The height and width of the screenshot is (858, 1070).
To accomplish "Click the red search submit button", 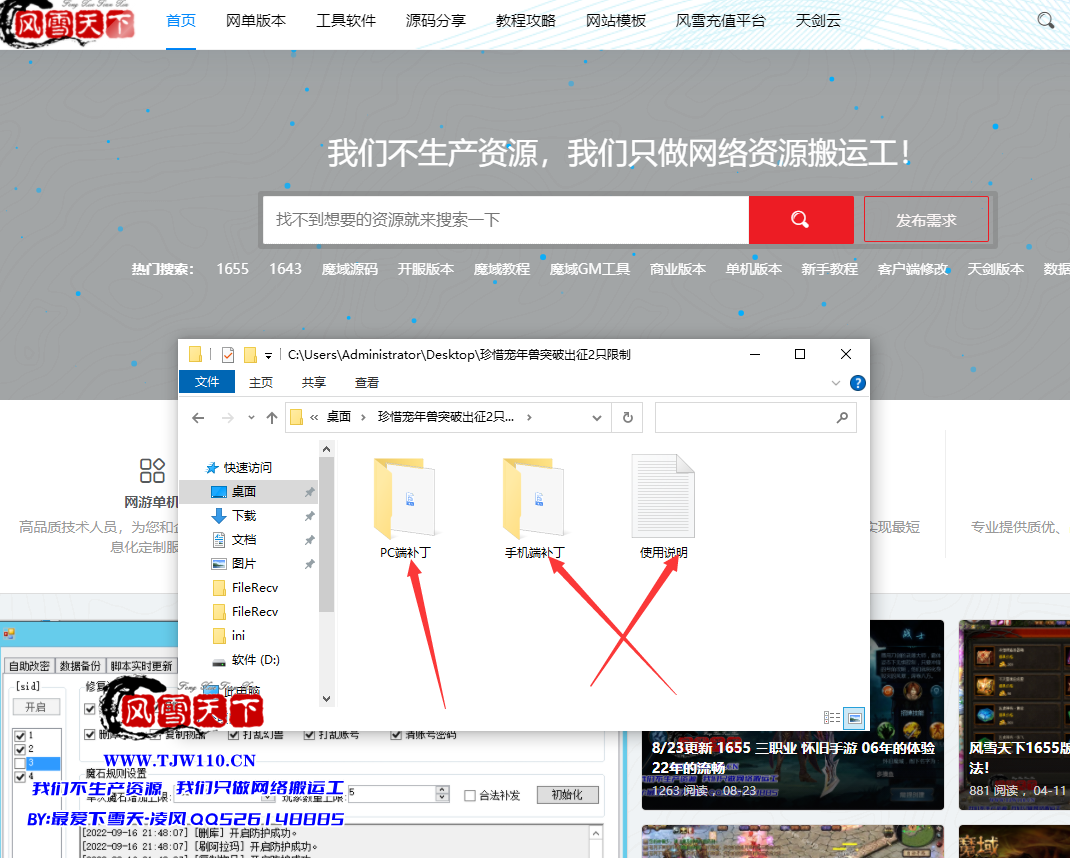I will click(801, 220).
